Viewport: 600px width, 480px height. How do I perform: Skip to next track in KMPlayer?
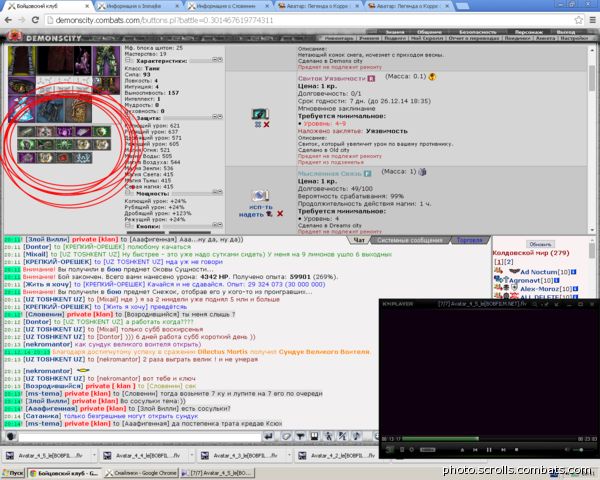(x=503, y=450)
